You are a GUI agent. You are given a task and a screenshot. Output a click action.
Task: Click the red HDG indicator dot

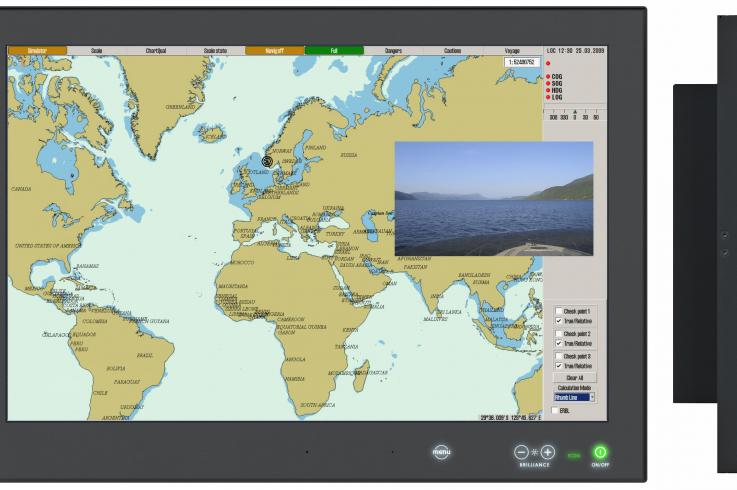pos(548,90)
